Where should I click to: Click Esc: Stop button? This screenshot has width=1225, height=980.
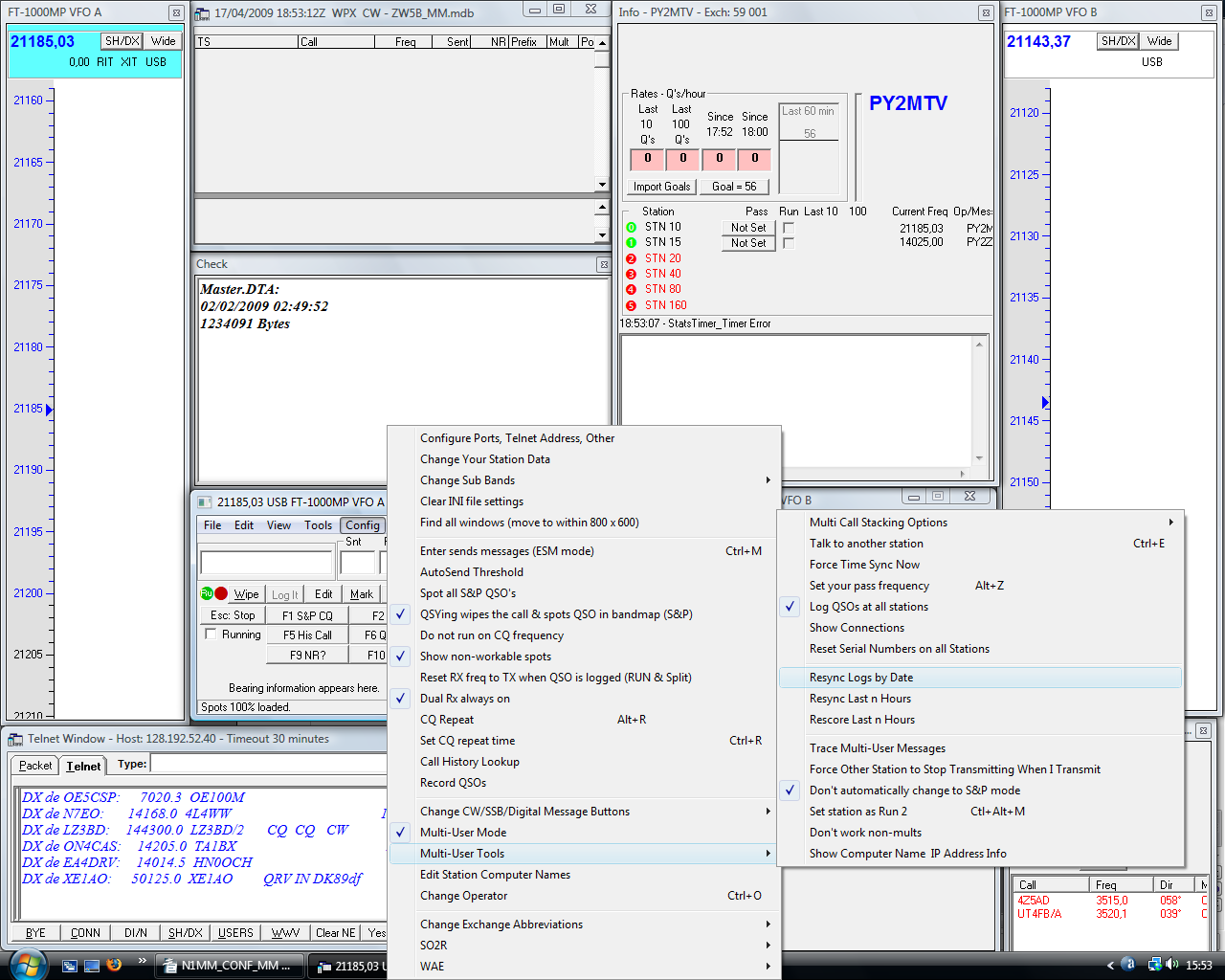[x=233, y=615]
